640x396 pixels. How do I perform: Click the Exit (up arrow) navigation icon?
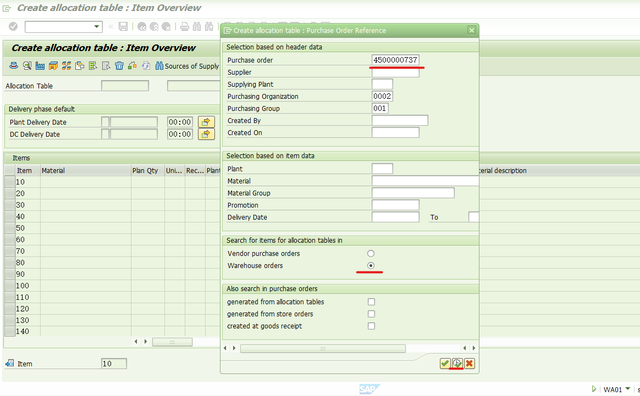tap(154, 27)
